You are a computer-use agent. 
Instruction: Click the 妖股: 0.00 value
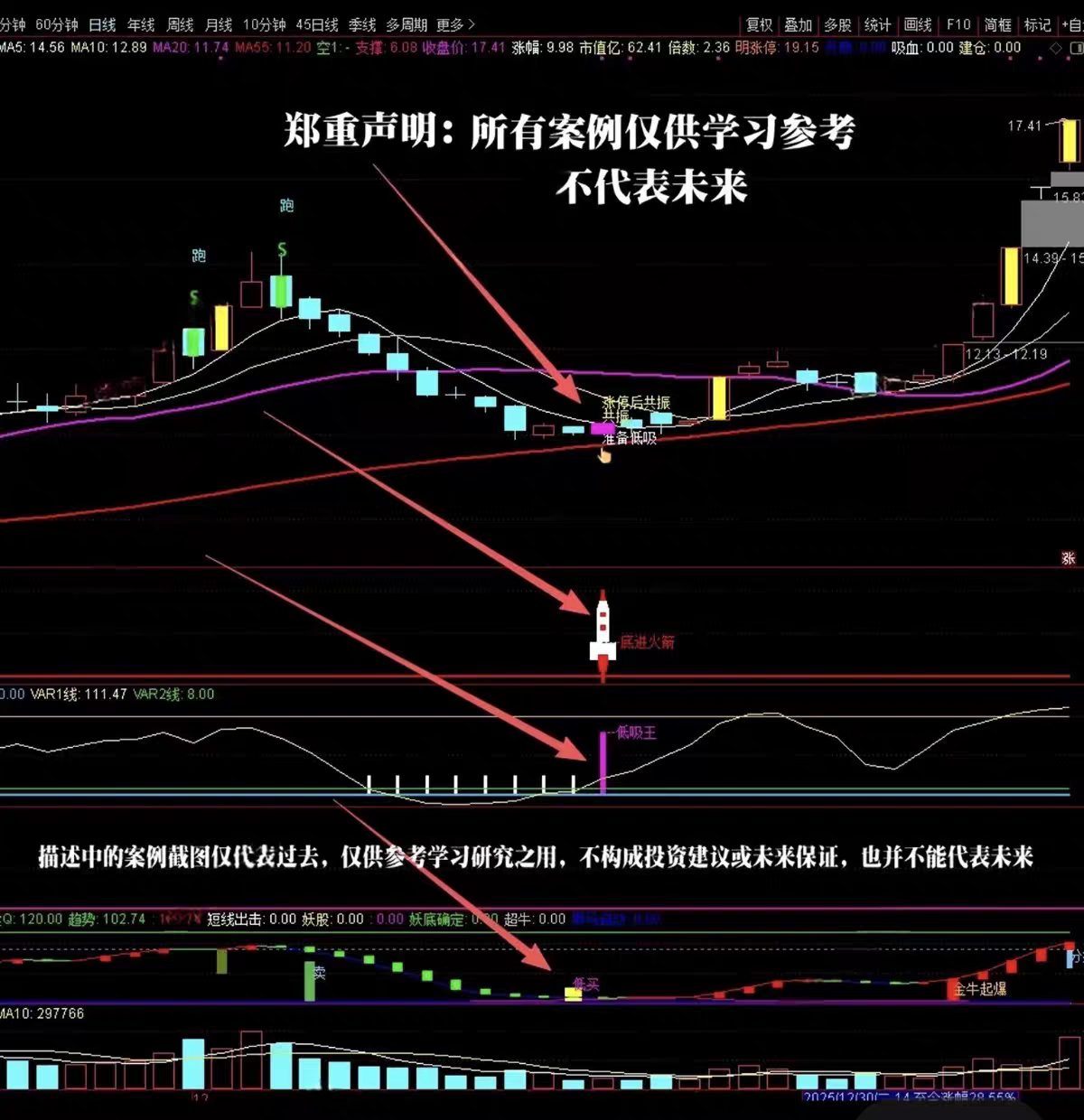tap(332, 919)
